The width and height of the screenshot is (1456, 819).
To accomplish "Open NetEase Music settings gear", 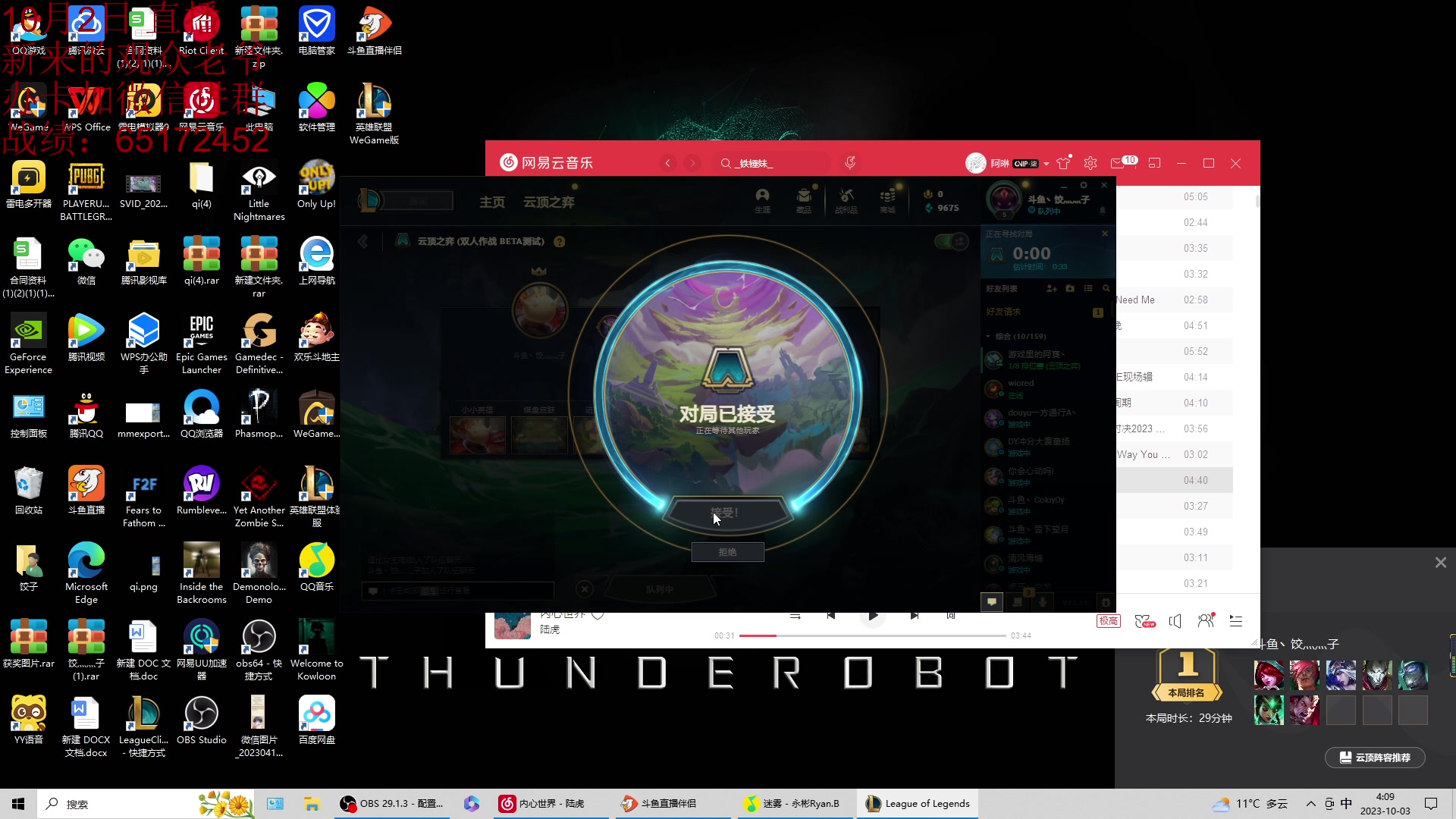I will coord(1090,163).
